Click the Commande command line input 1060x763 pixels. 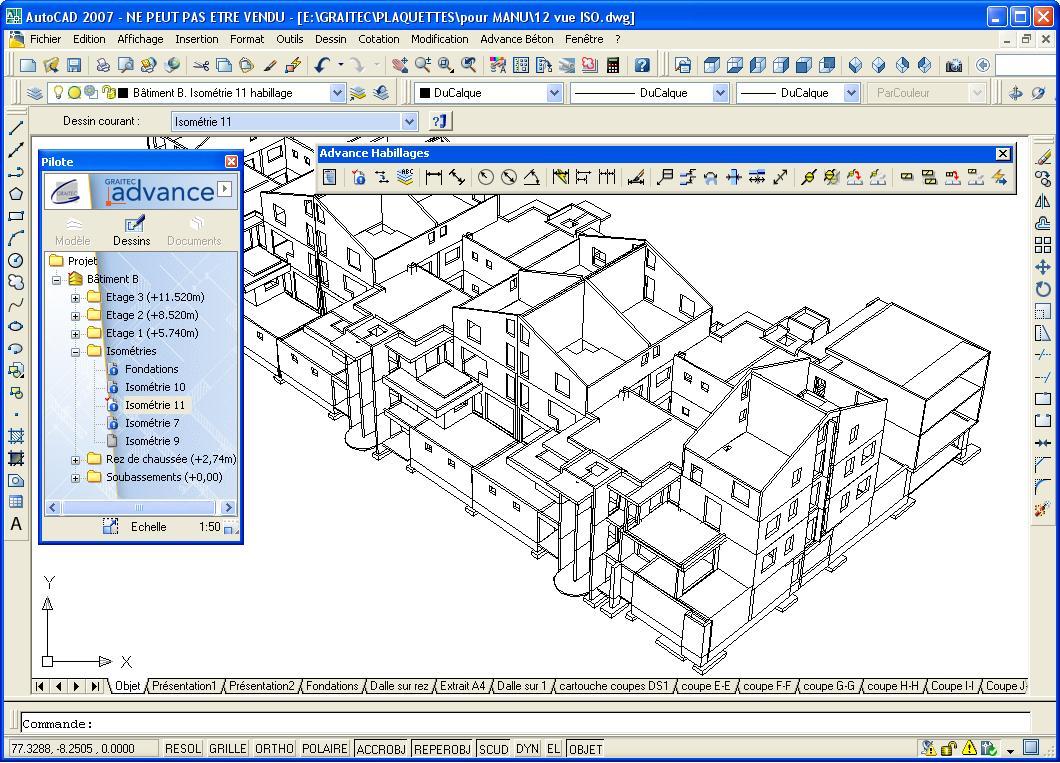(525, 724)
